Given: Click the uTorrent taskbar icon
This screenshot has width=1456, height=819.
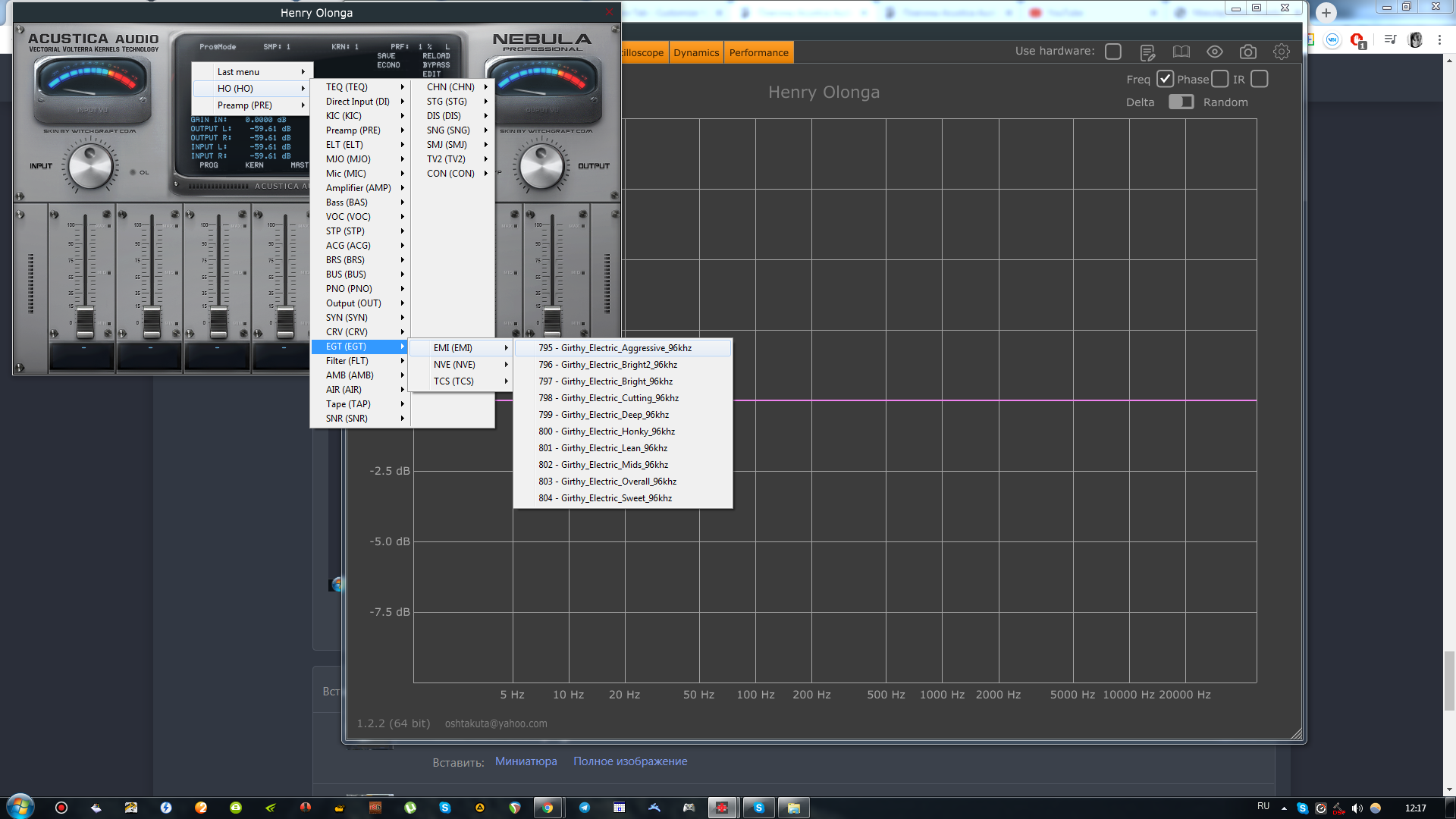Looking at the screenshot, I should click(410, 808).
